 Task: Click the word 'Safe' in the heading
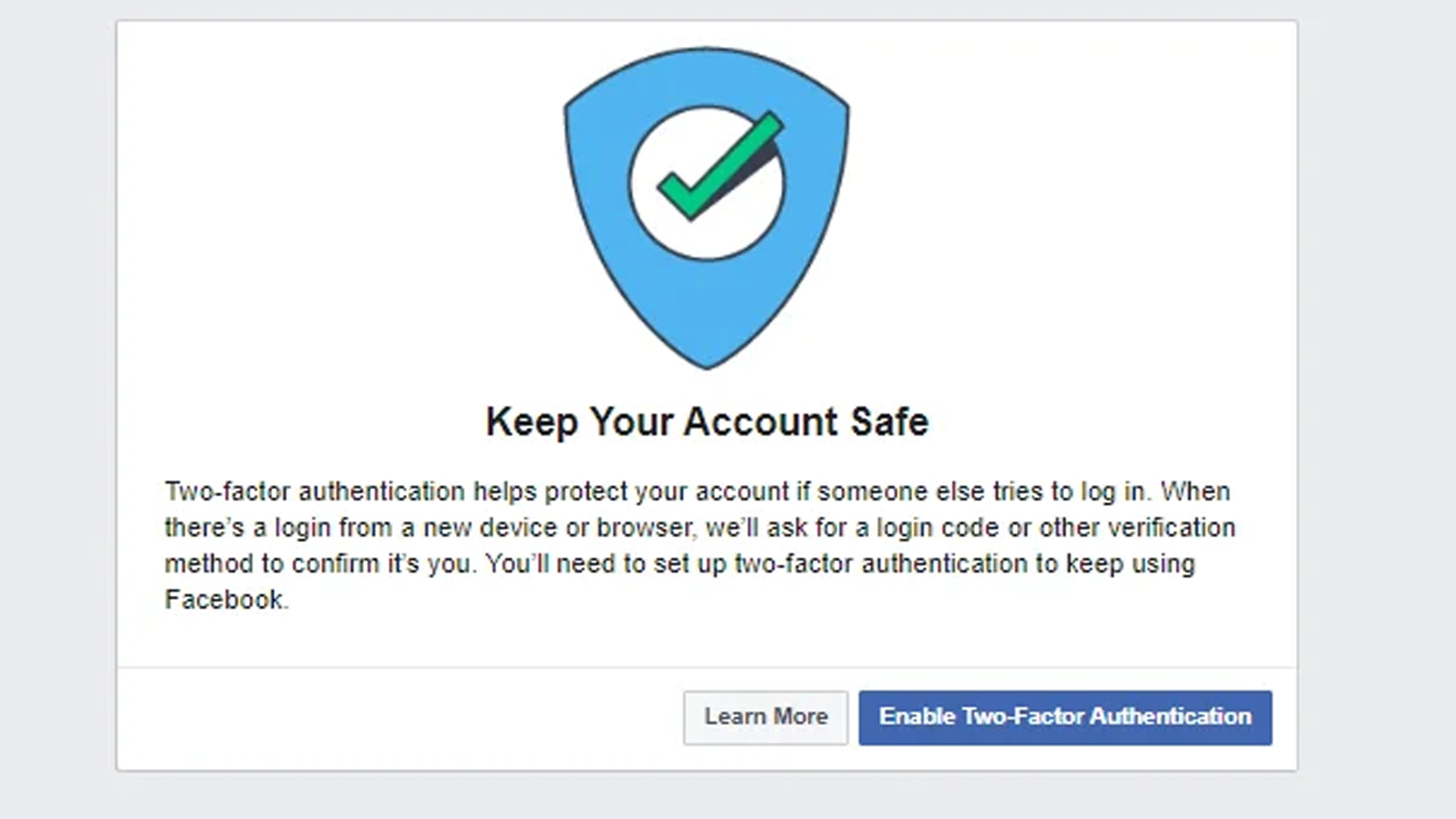click(x=889, y=422)
